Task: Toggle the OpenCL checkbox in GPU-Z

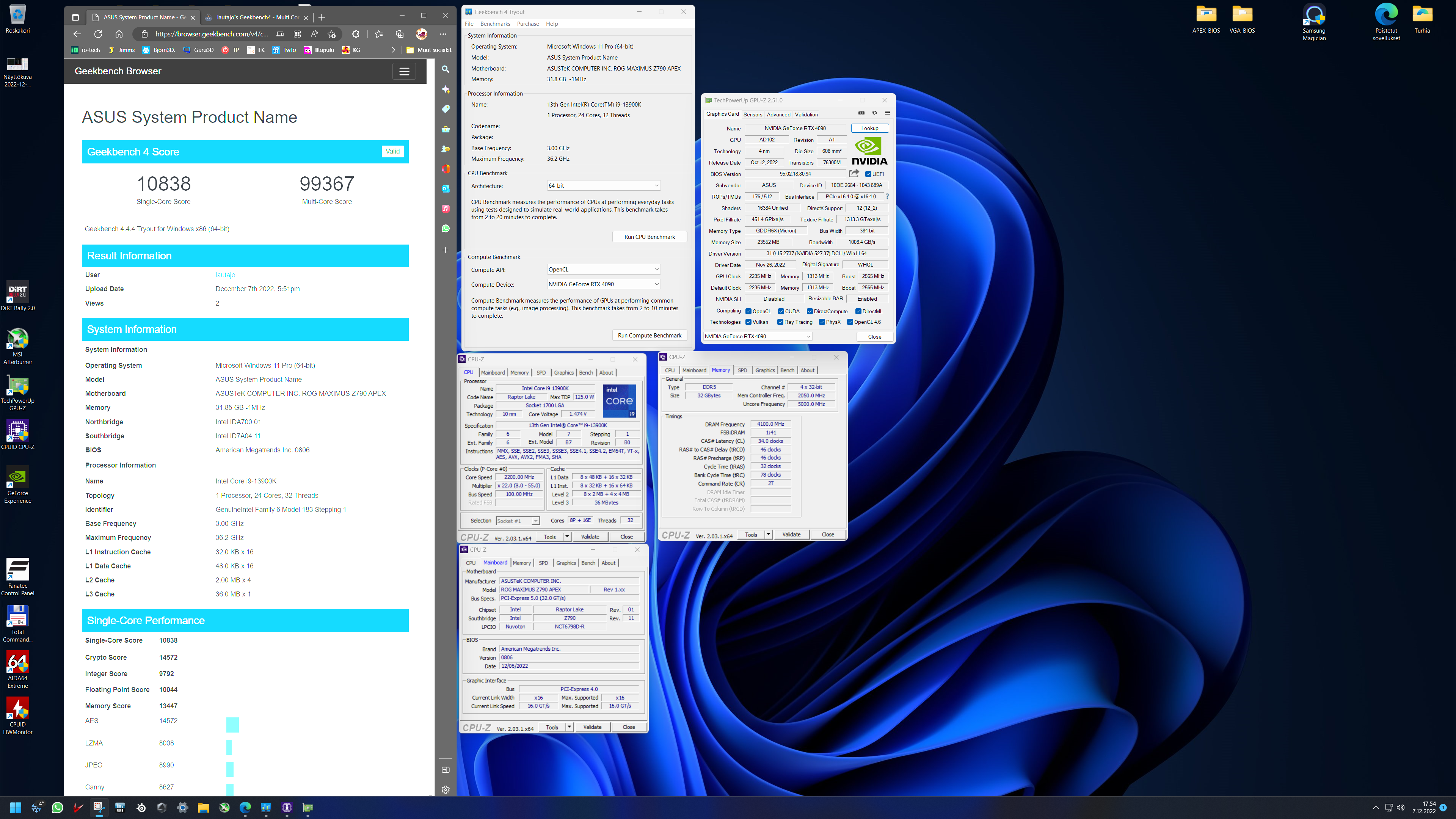Action: (x=748, y=311)
